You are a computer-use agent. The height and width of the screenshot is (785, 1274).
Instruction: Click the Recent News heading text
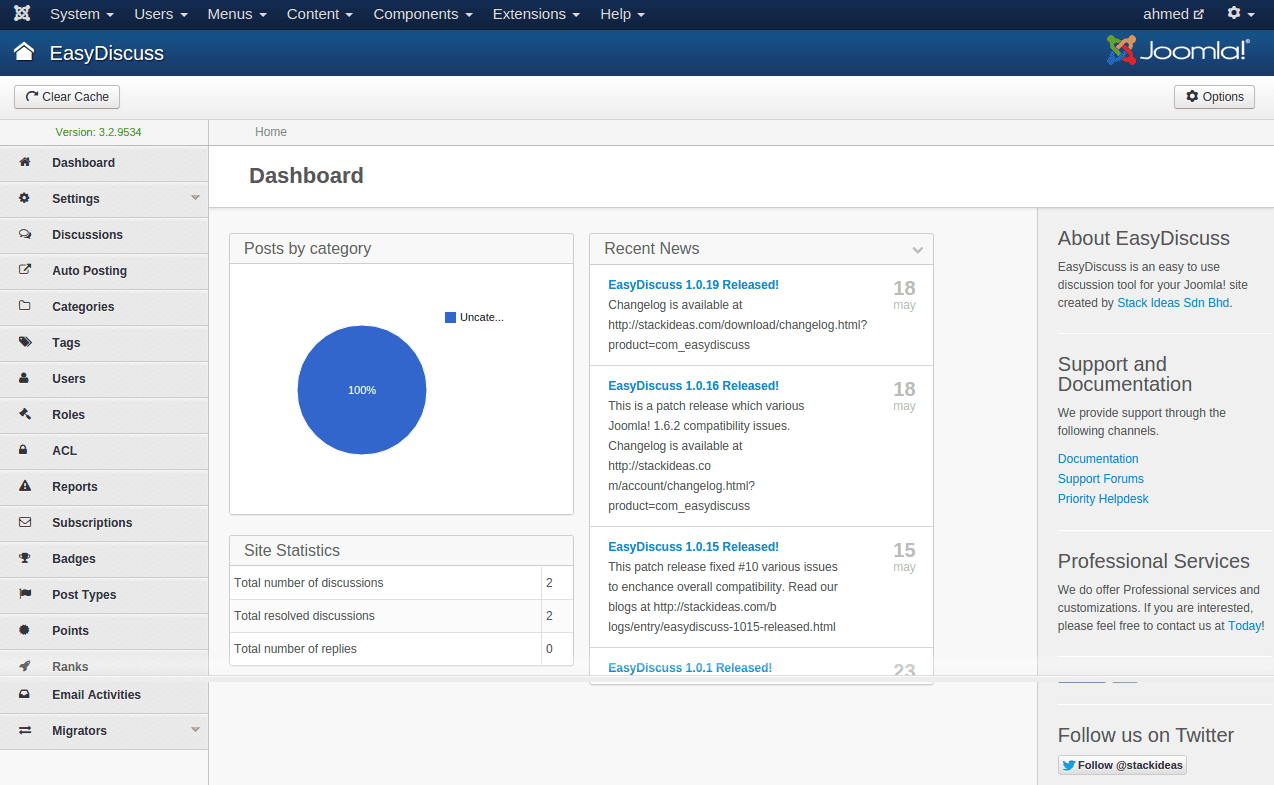652,249
